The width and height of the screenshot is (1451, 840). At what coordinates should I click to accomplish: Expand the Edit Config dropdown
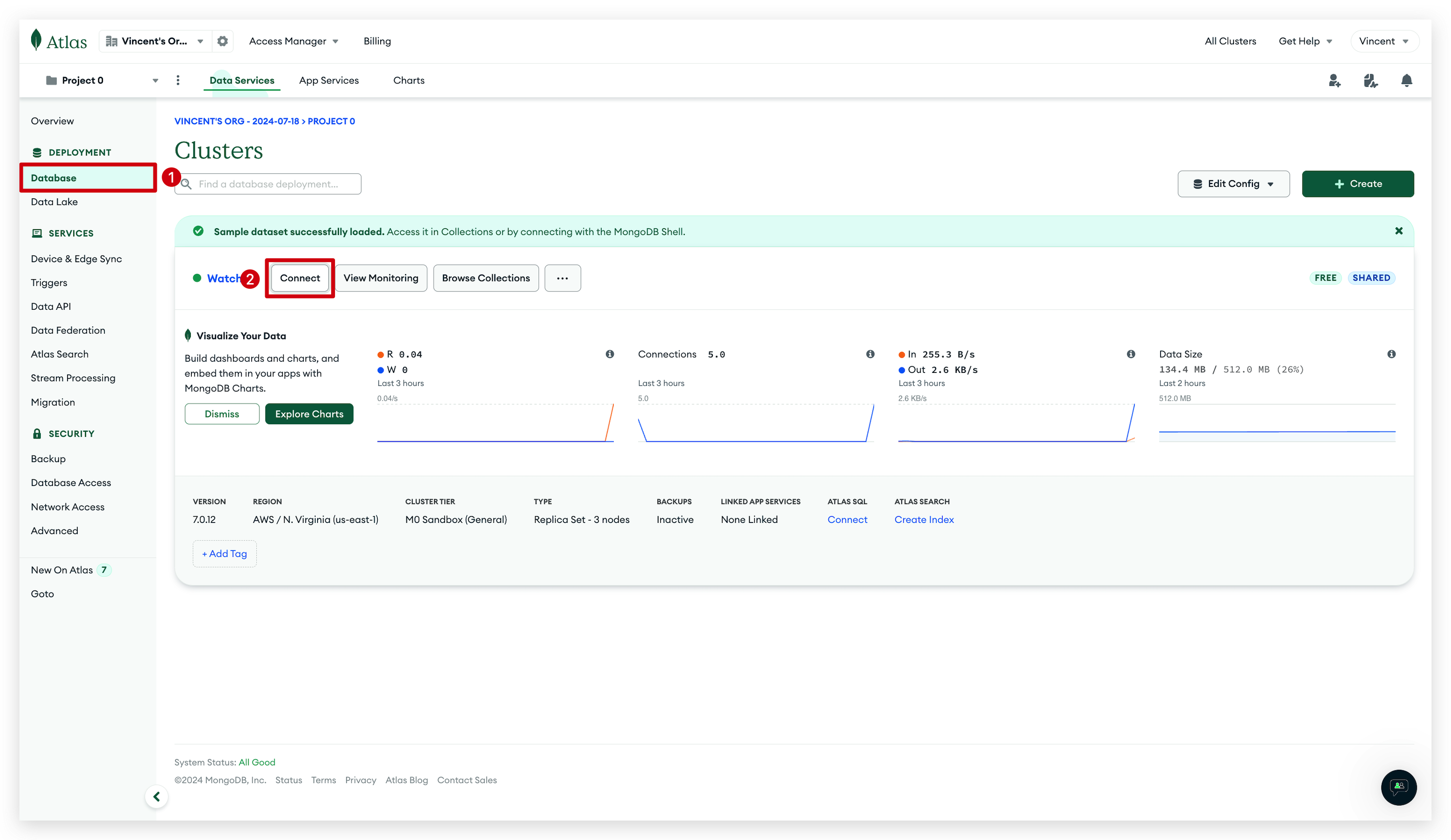[x=1233, y=184]
